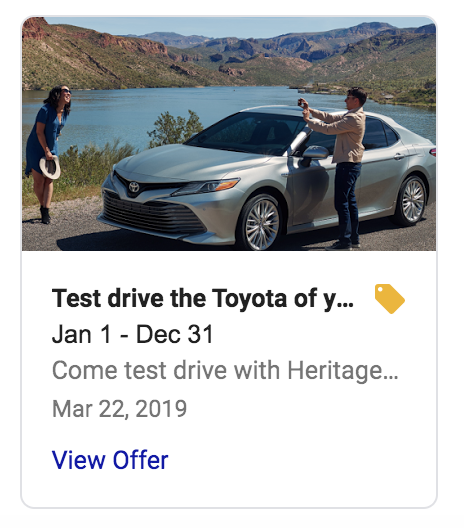The height and width of the screenshot is (528, 464).
Task: Click the man taking a photo
Action: click(342, 168)
